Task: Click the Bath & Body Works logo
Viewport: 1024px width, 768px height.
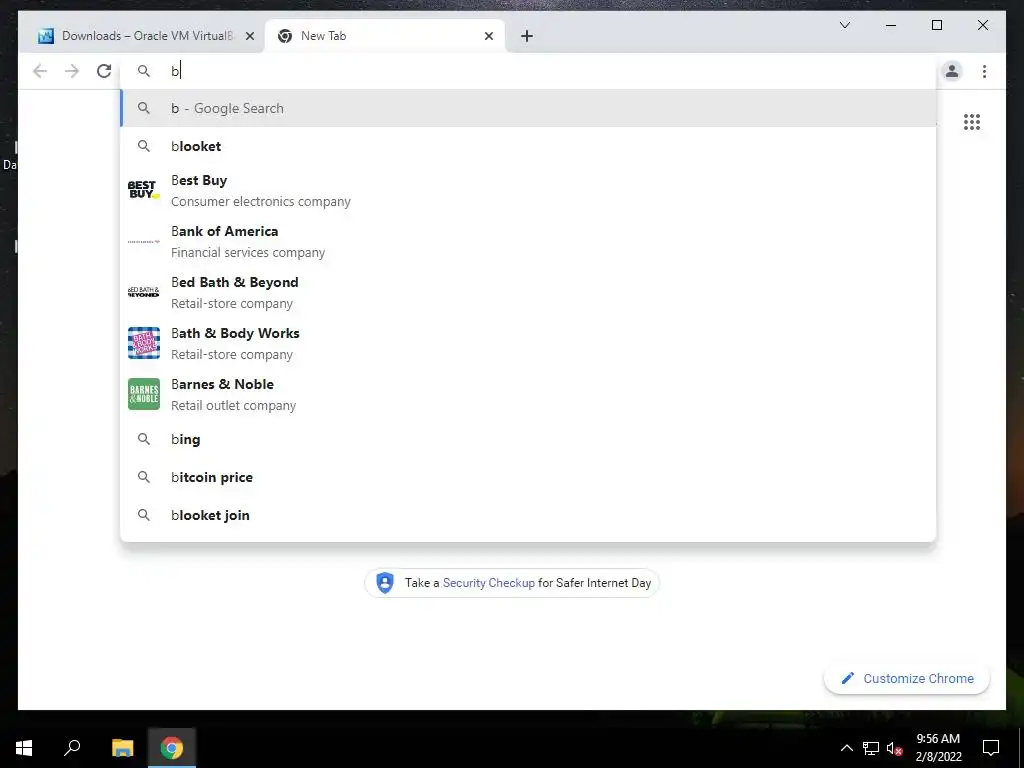Action: click(x=144, y=343)
